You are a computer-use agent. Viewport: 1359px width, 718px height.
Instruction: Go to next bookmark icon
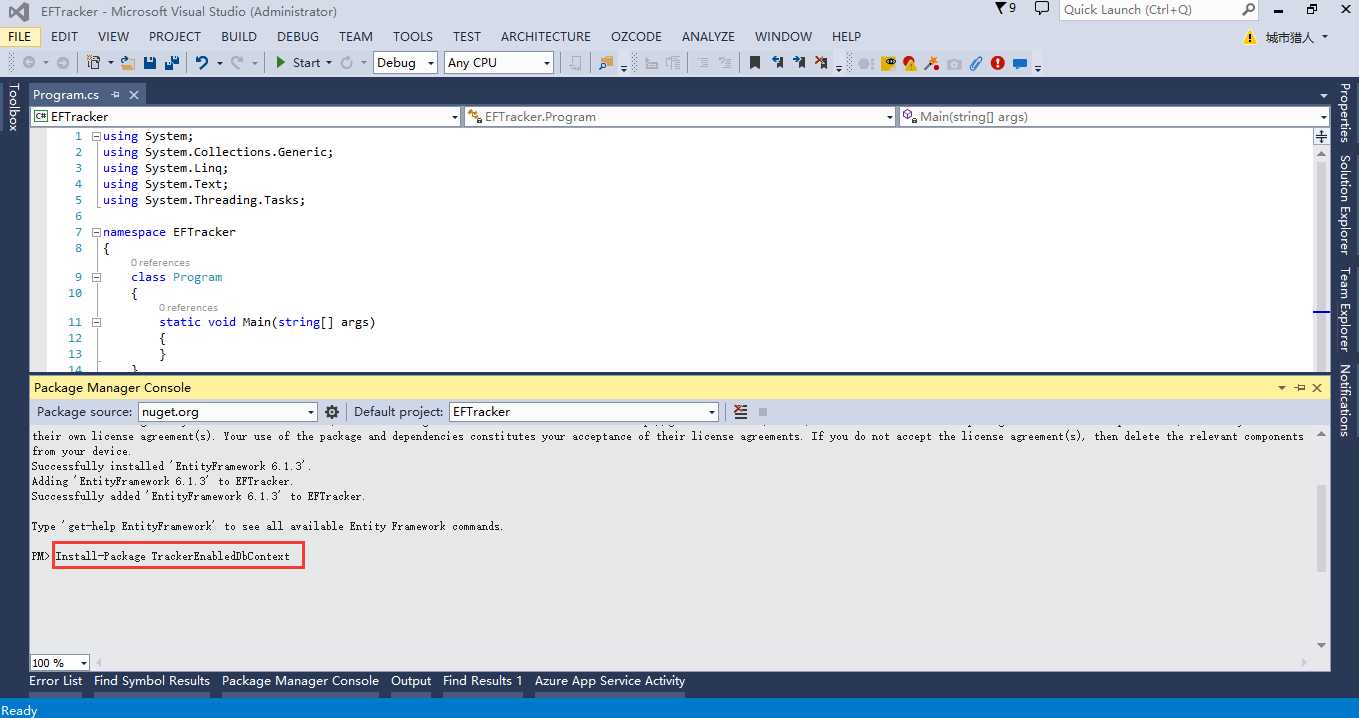pos(799,62)
